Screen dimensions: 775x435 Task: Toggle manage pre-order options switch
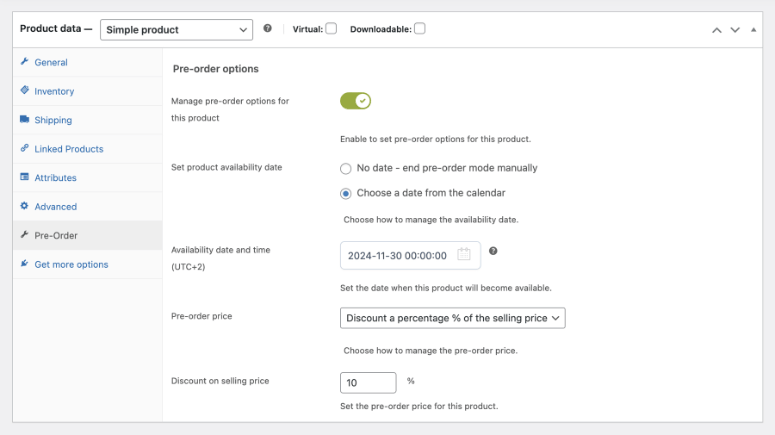click(355, 101)
